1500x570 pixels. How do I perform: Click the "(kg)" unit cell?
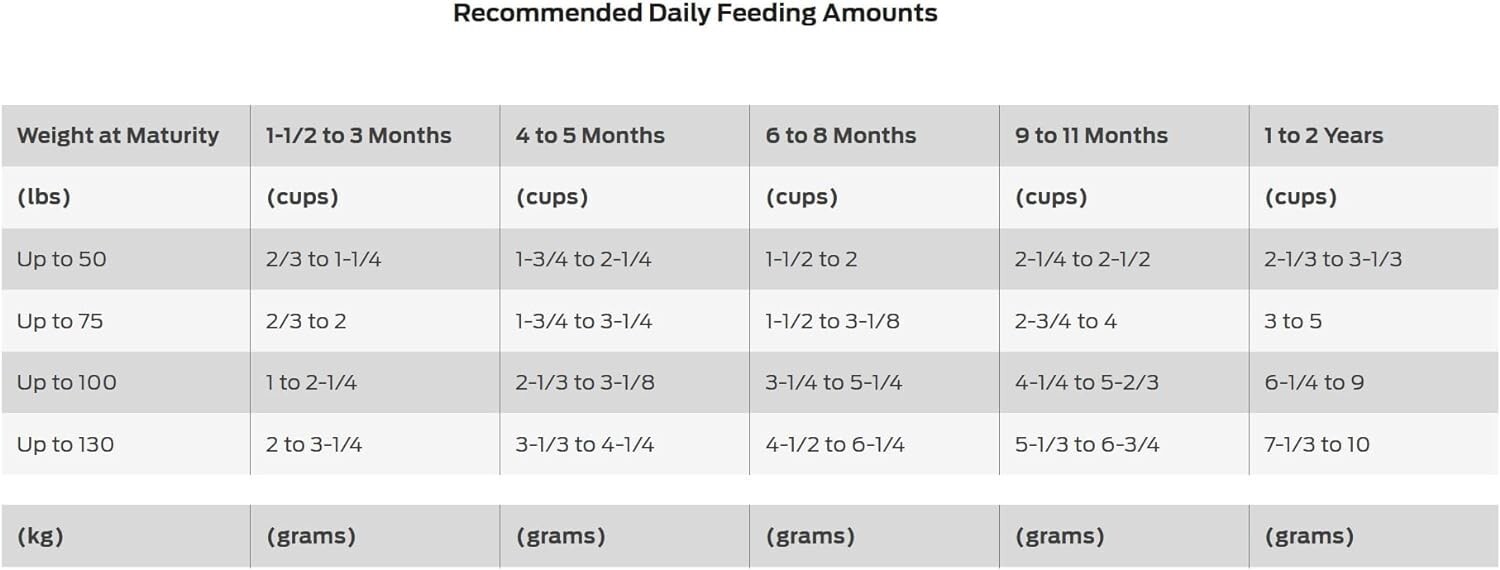pos(40,536)
